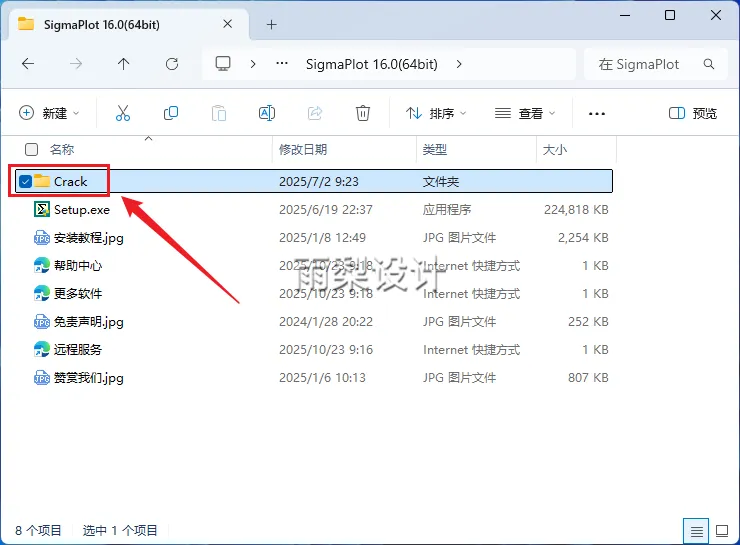
Task: Click the 帮助中心 shortcut icon
Action: [x=42, y=266]
